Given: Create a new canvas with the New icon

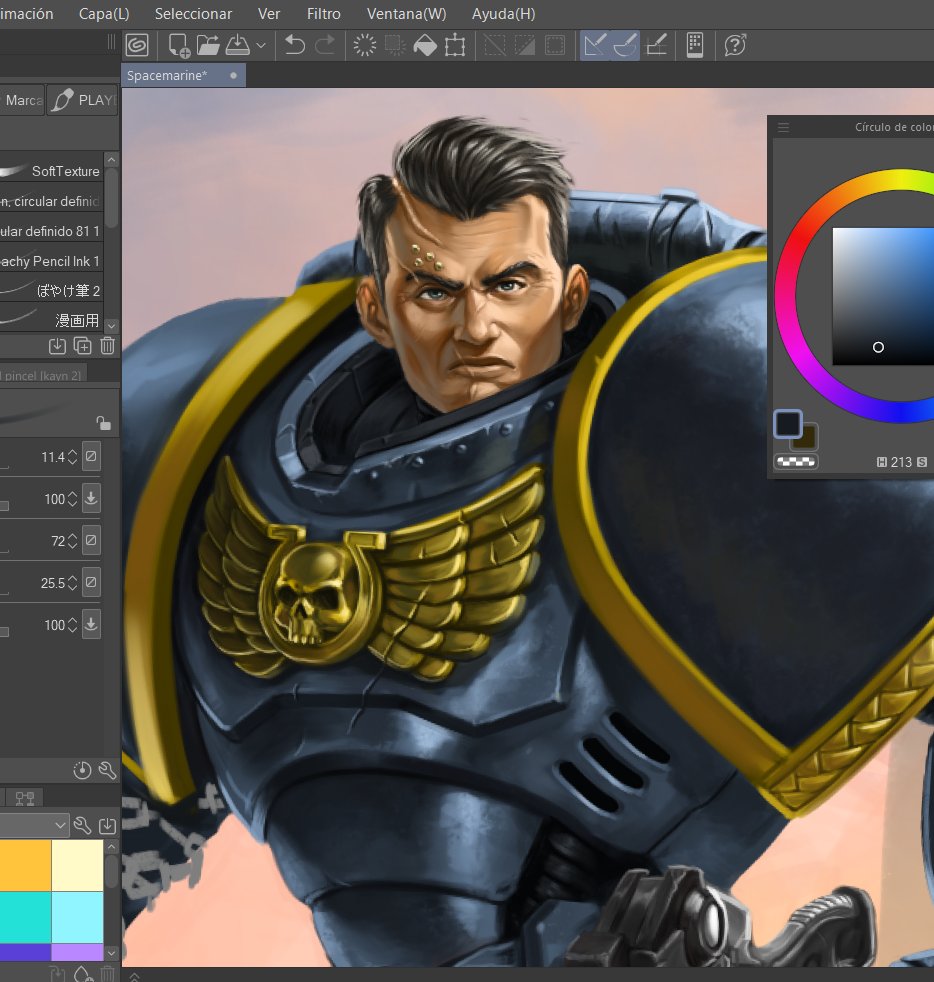Looking at the screenshot, I should pyautogui.click(x=179, y=45).
